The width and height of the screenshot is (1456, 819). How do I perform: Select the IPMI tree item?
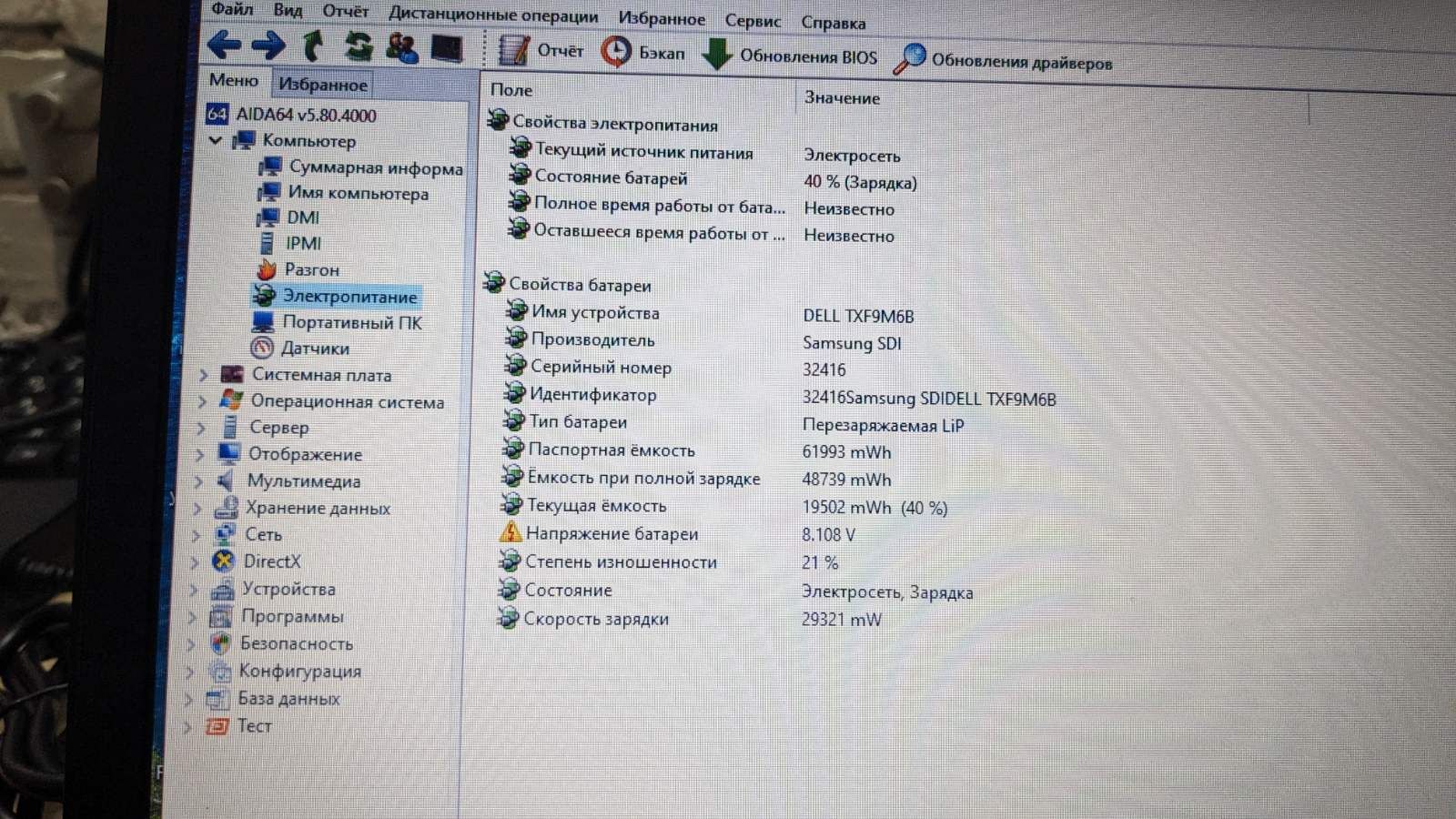289,243
